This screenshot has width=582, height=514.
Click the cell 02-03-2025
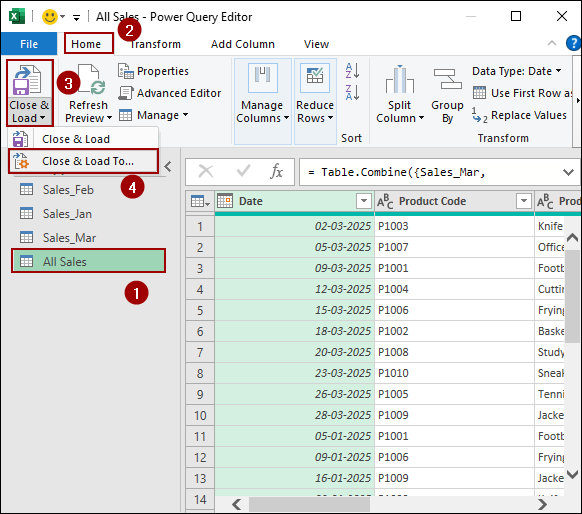[294, 226]
